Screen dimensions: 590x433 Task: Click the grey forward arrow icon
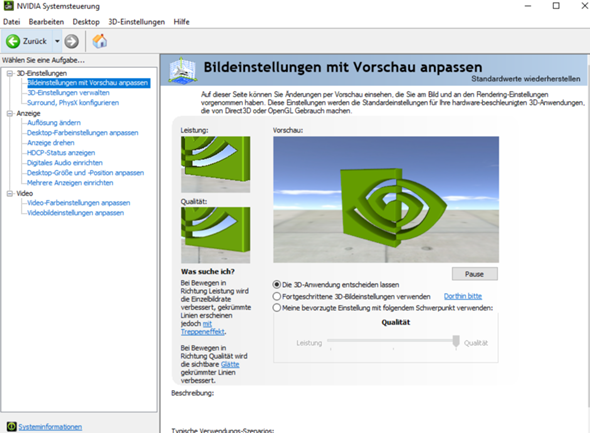click(71, 41)
